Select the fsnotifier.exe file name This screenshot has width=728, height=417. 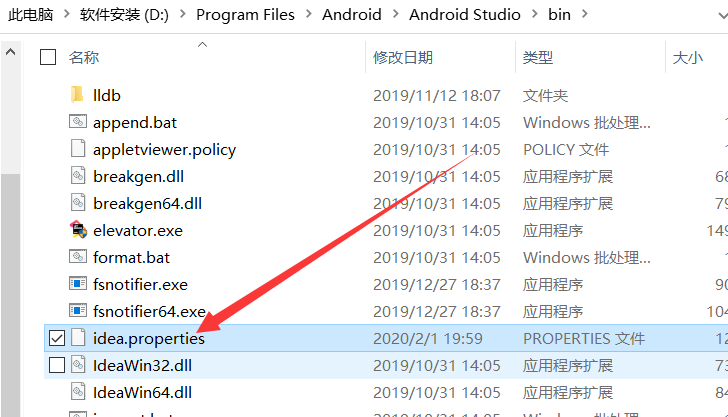pos(140,284)
